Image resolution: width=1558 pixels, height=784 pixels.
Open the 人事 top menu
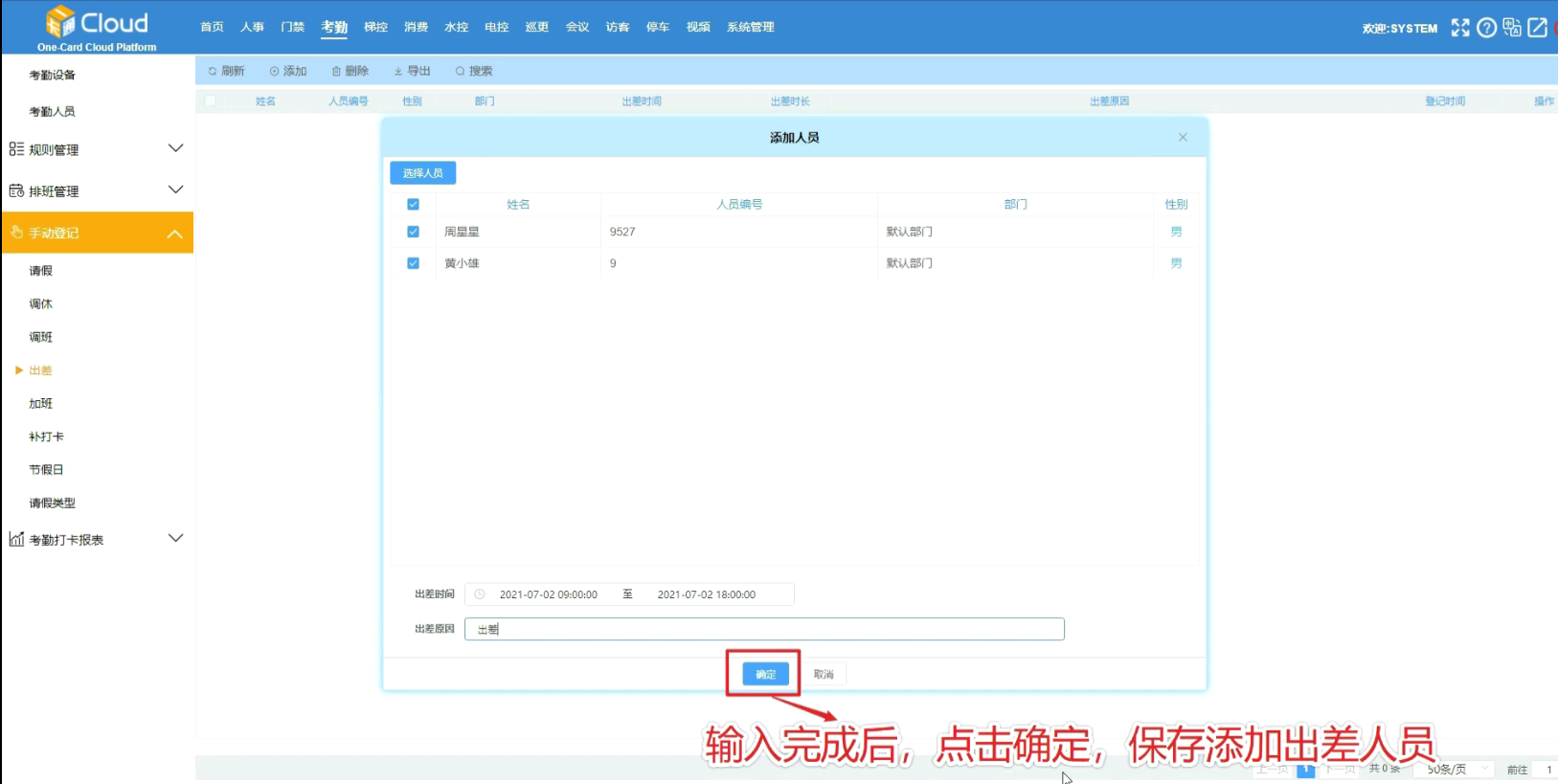252,27
